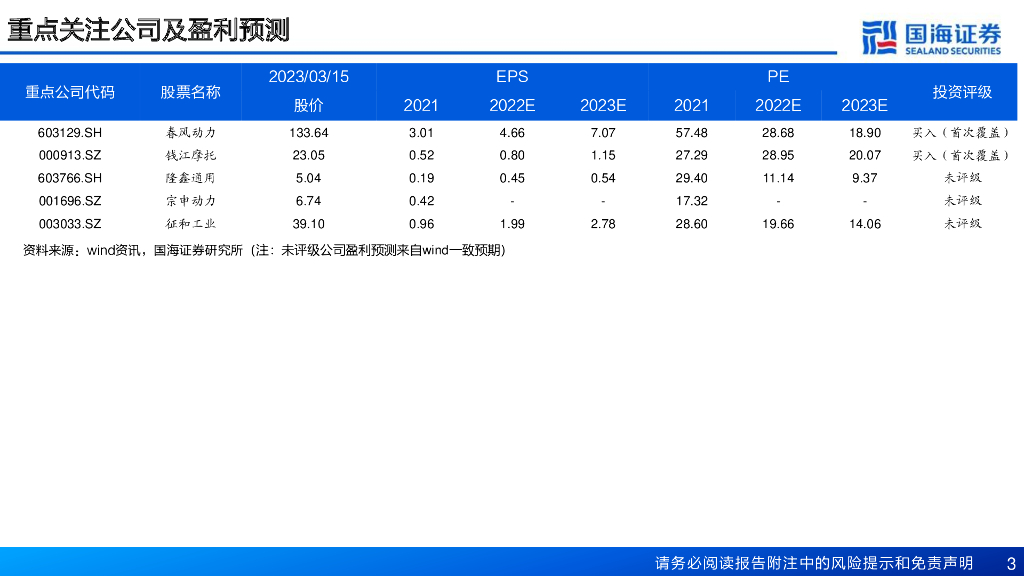Click the 2023/03/15 header cell
This screenshot has width=1024, height=576.
point(308,76)
